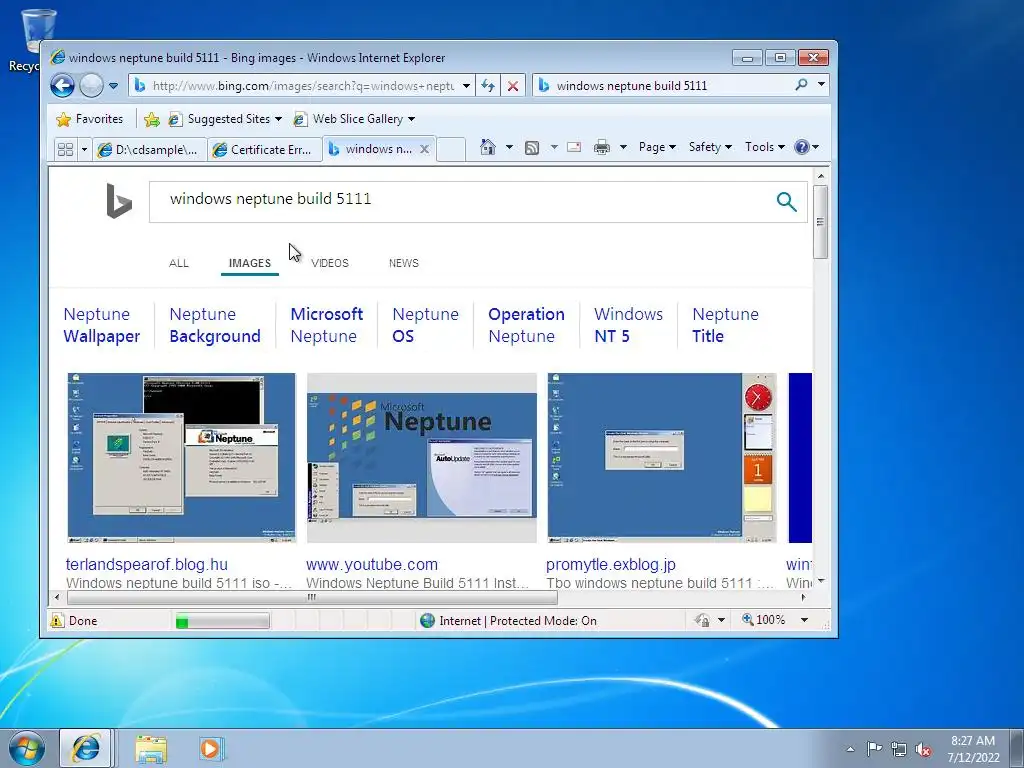Expand the tab list dropdown arrow
The image size is (1024, 768).
(x=84, y=150)
